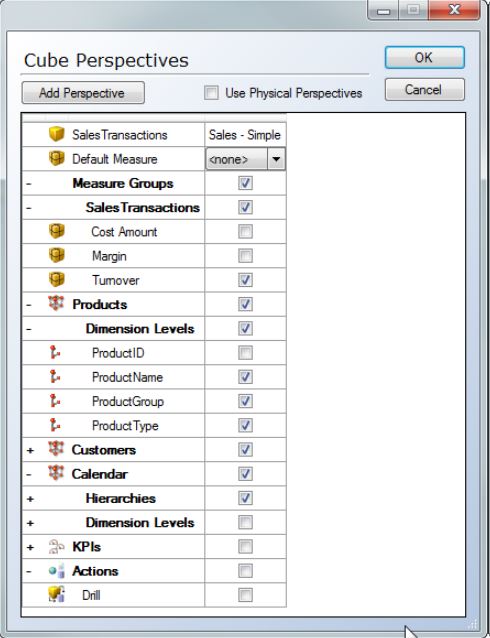Uncheck the Turnover measure checkbox
490x638 pixels.
tap(245, 280)
